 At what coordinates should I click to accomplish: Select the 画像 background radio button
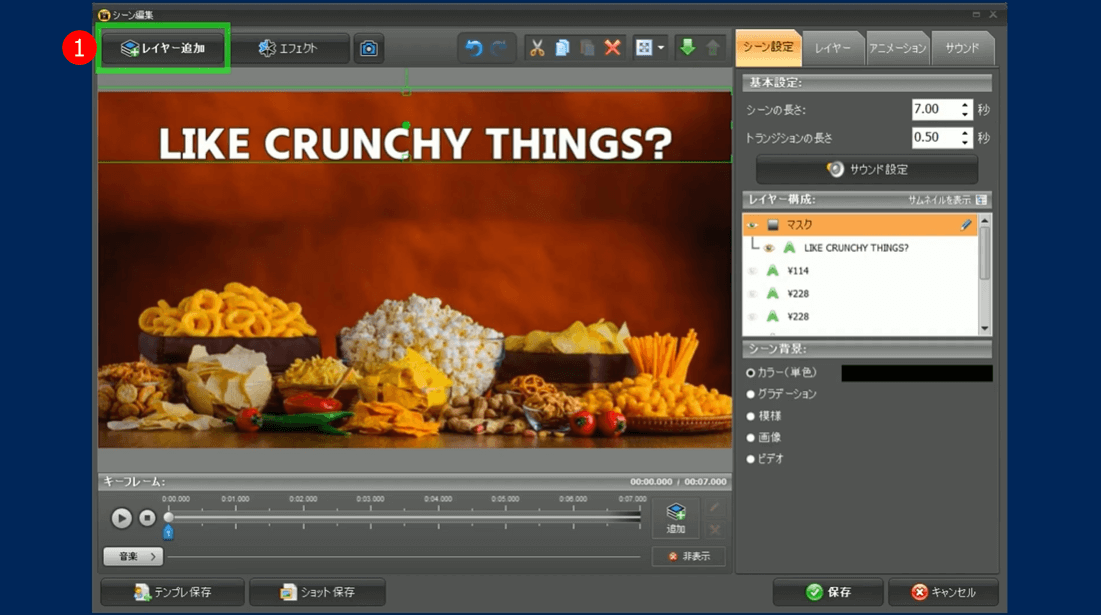click(751, 437)
